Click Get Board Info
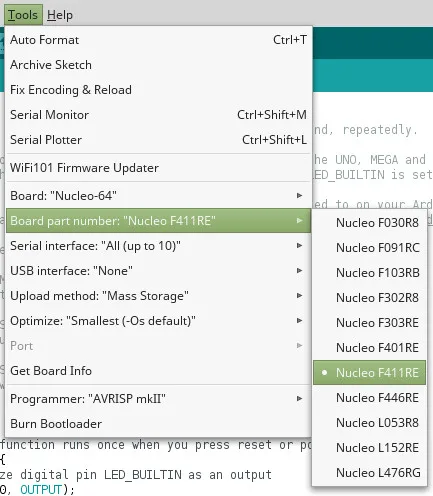Image resolution: width=433 pixels, height=496 pixels. 158,371
